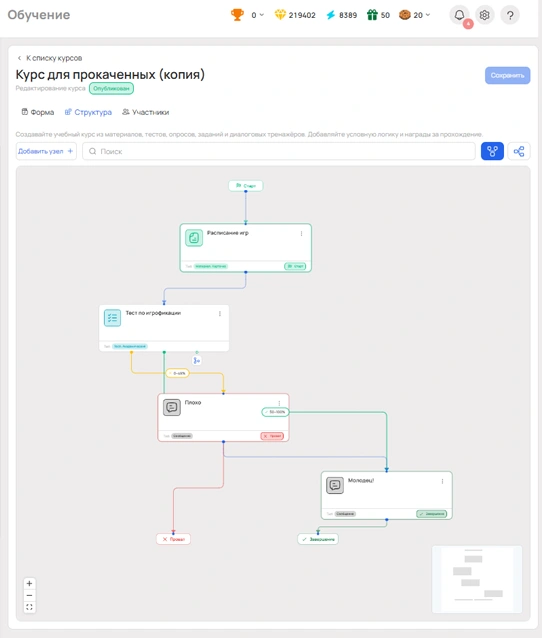The width and height of the screenshot is (542, 638).
Task: Click the green Завершение badge in Молодец! node
Action: point(431,514)
